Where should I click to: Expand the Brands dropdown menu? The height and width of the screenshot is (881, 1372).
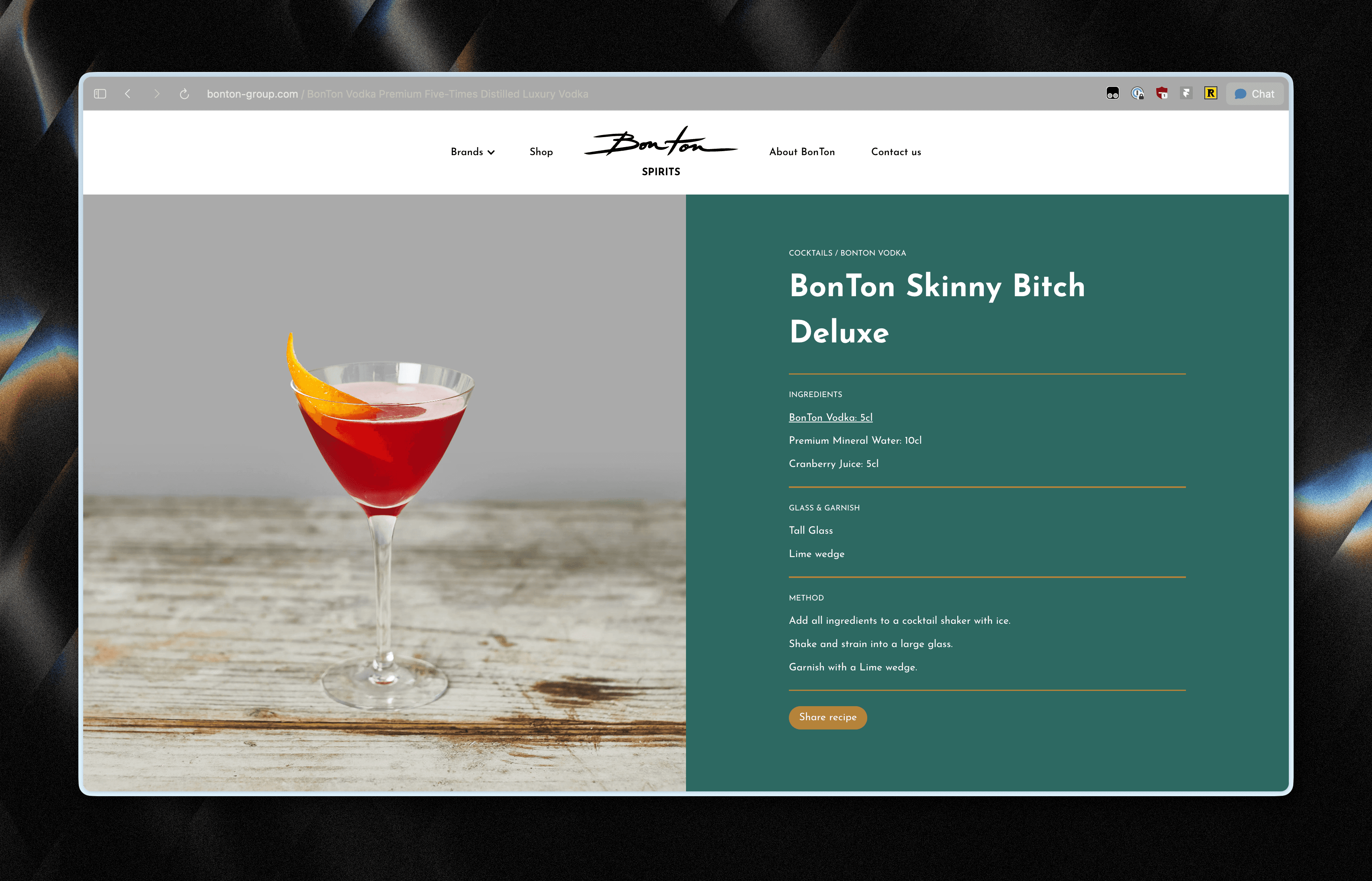click(x=473, y=152)
